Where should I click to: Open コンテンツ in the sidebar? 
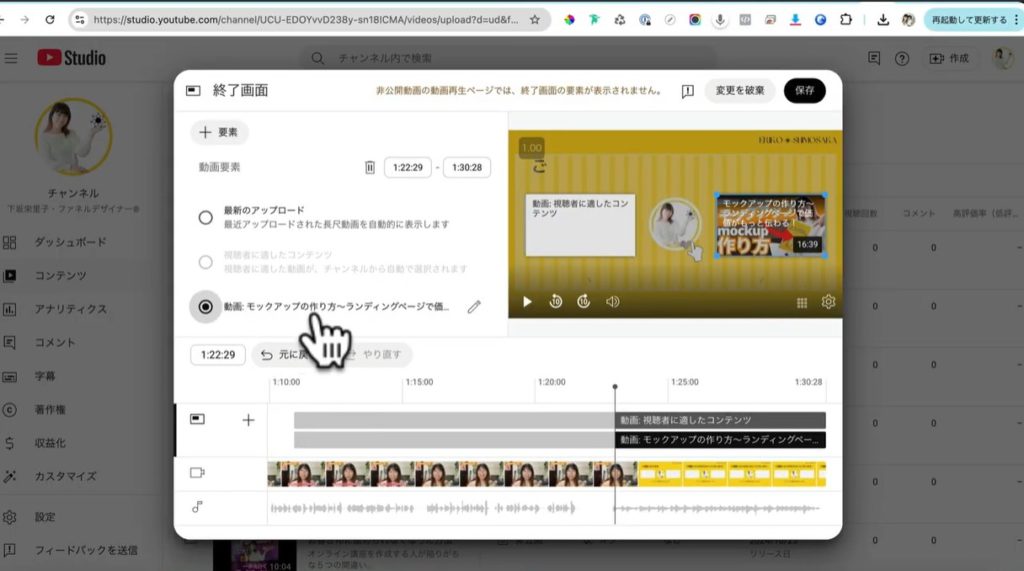click(60, 275)
